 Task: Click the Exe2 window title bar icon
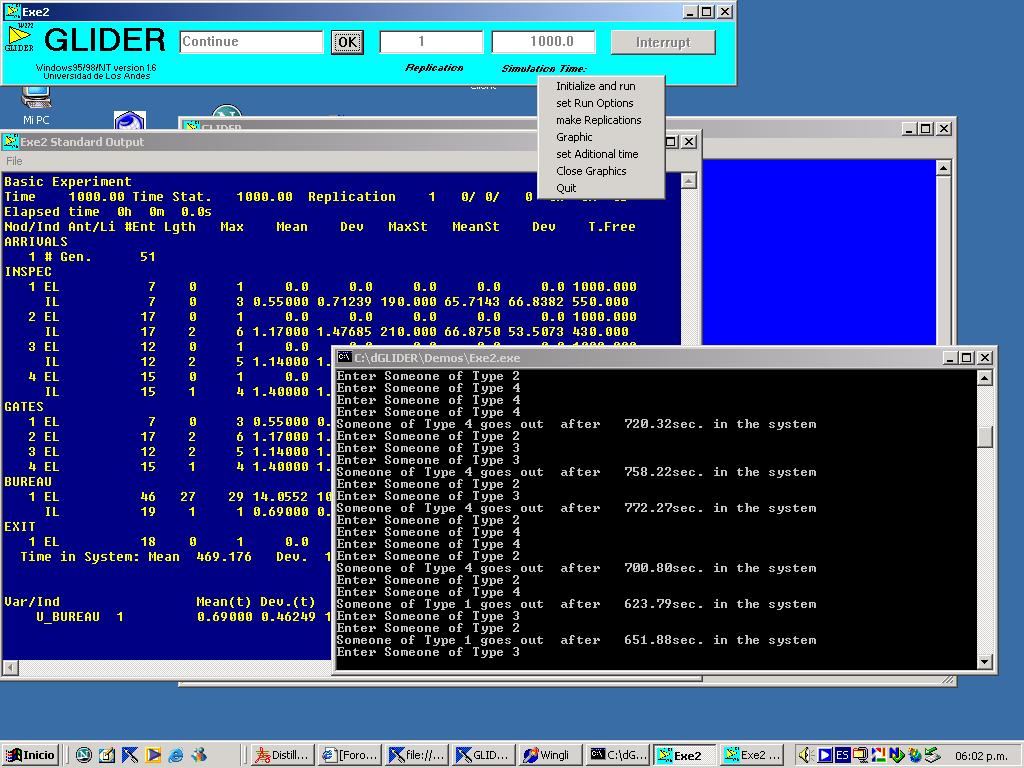pos(12,12)
